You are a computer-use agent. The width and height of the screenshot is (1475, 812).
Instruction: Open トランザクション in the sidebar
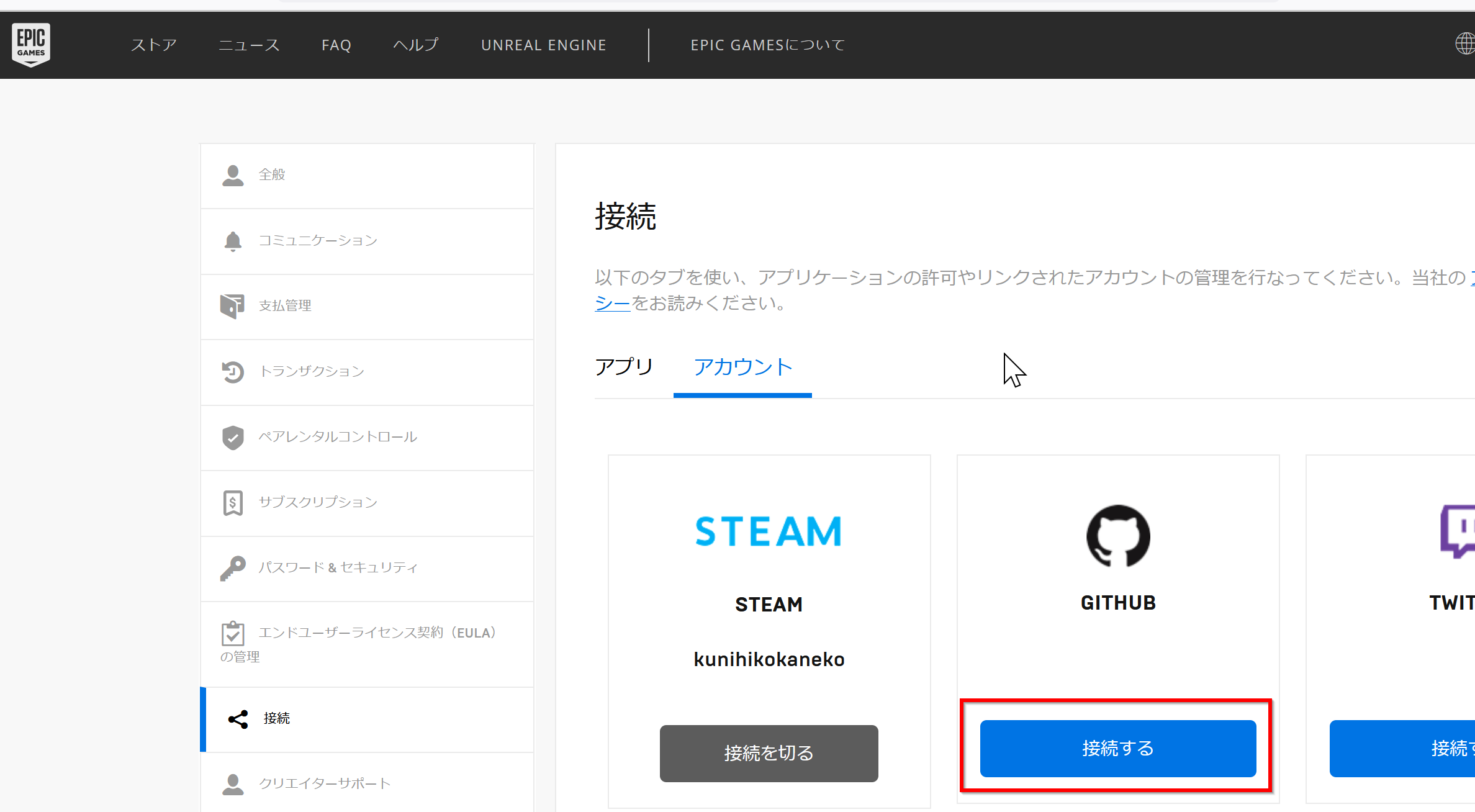(367, 372)
